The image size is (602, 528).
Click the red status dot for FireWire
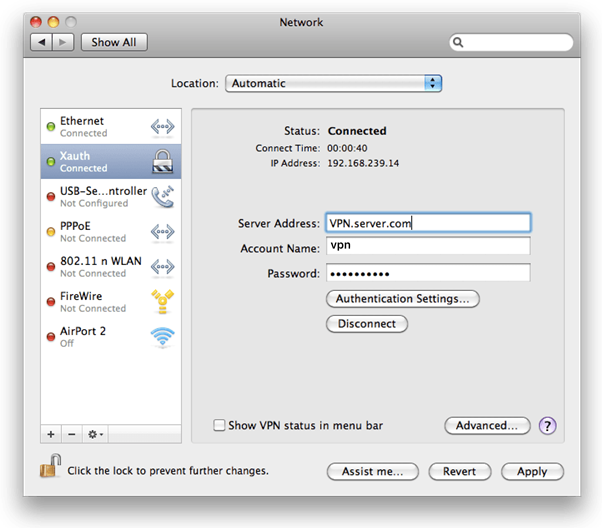click(51, 302)
